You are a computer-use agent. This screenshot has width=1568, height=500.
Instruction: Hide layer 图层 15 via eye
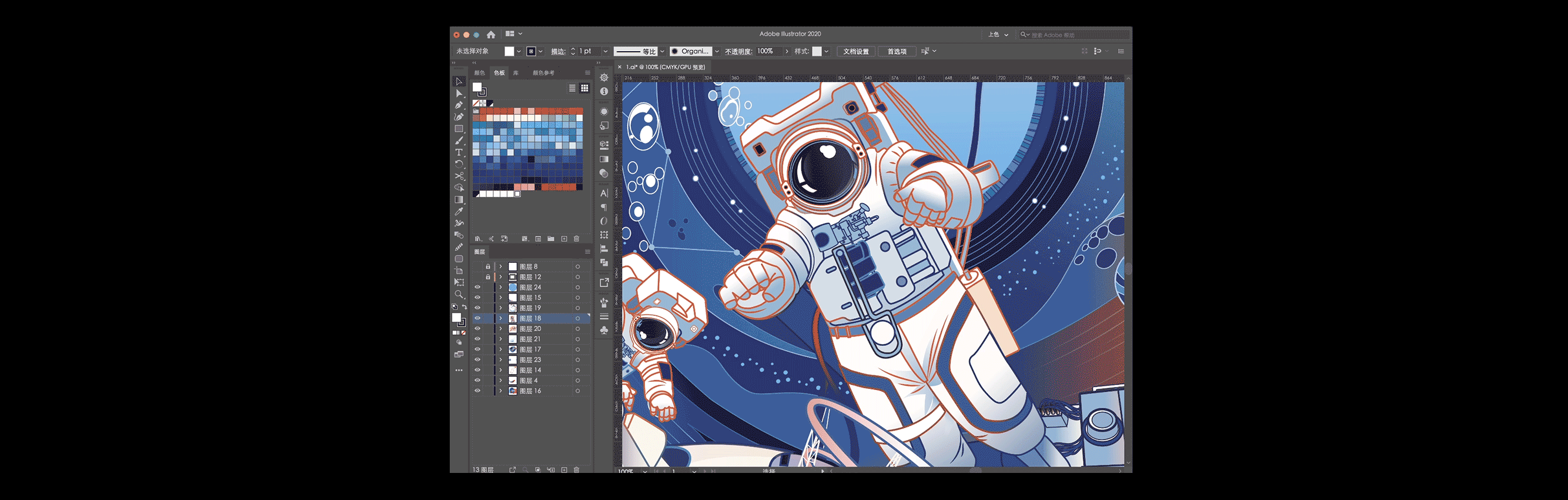pos(477,298)
